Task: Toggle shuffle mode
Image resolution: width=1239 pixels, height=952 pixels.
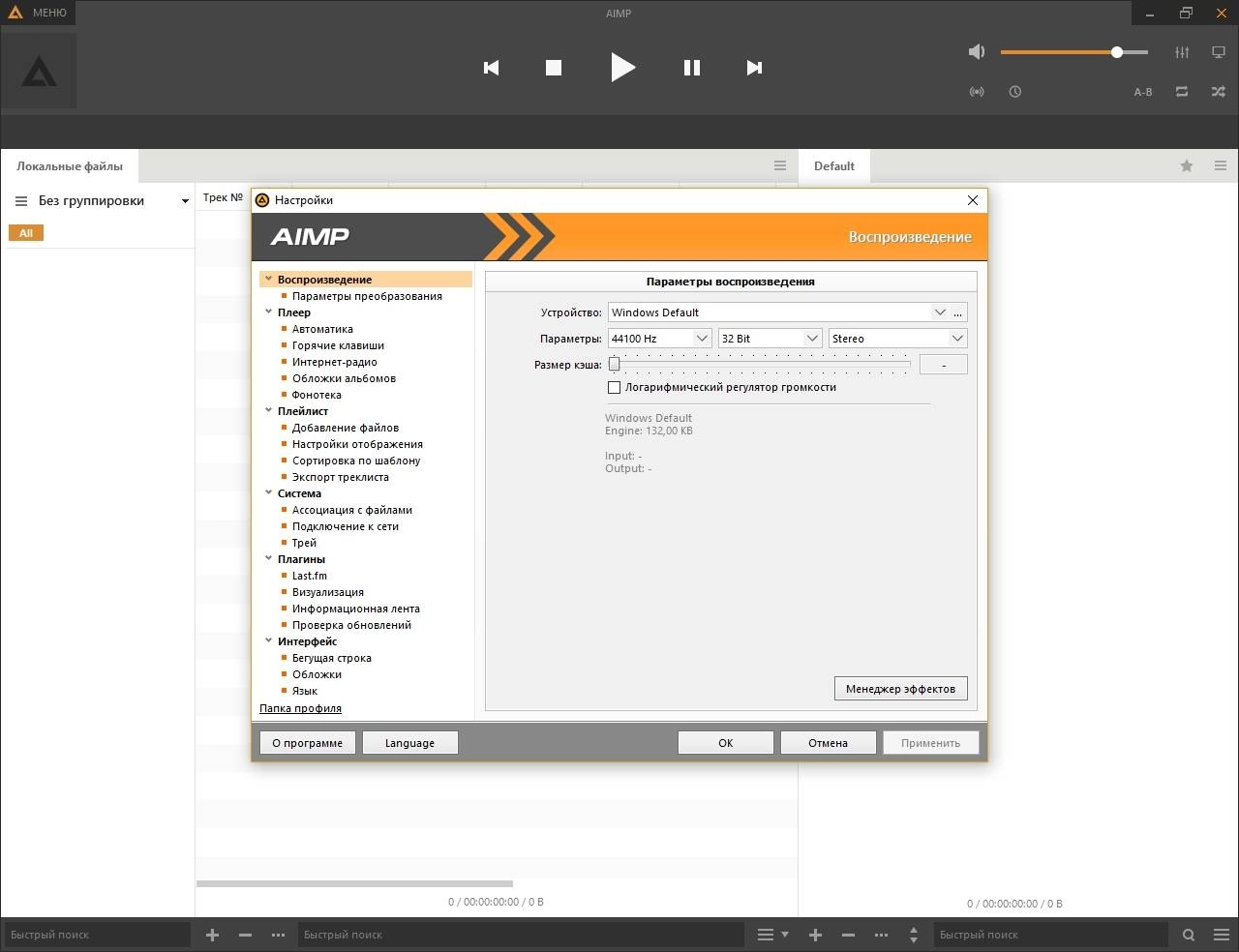Action: pos(1219,92)
